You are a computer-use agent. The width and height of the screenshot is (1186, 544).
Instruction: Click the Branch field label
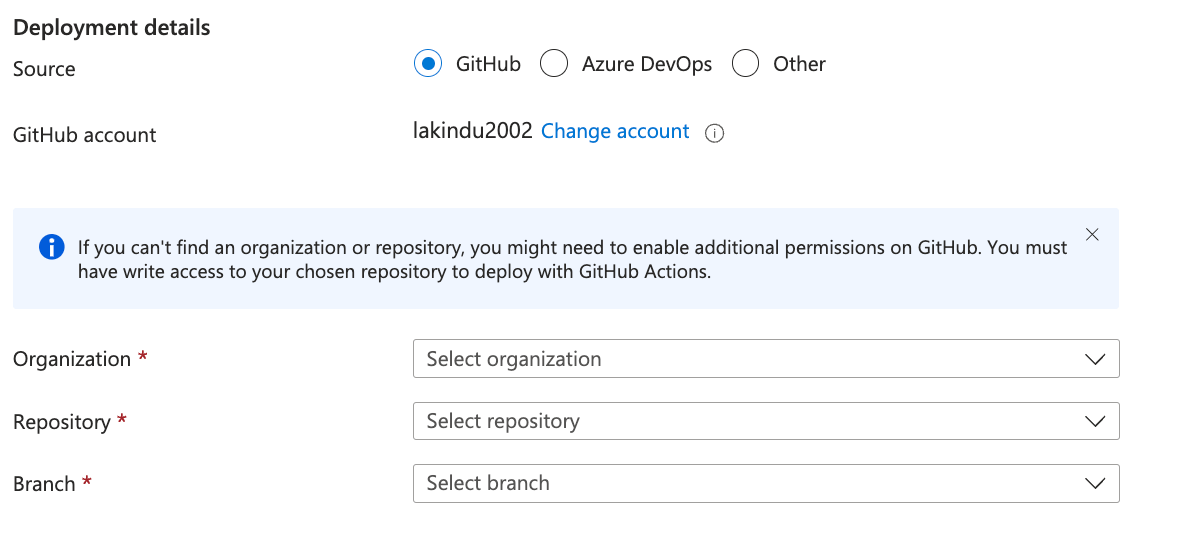click(x=44, y=484)
